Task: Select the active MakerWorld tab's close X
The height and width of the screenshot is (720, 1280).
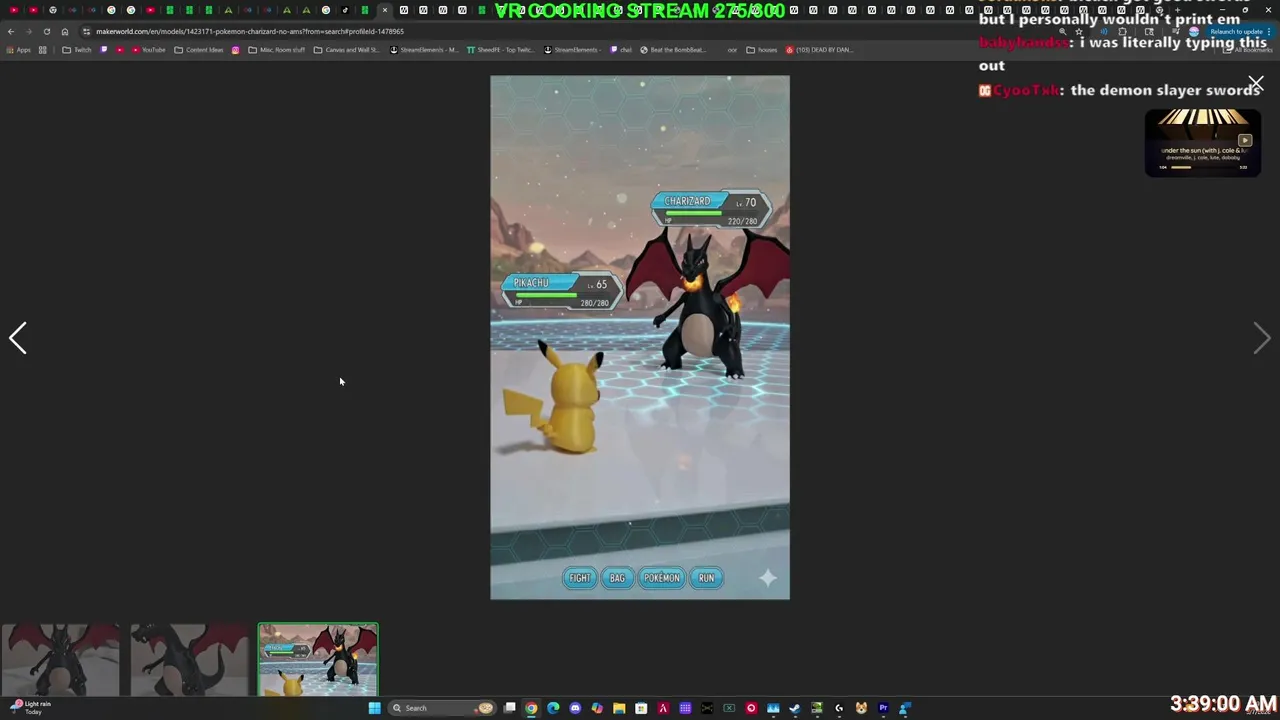Action: click(385, 10)
